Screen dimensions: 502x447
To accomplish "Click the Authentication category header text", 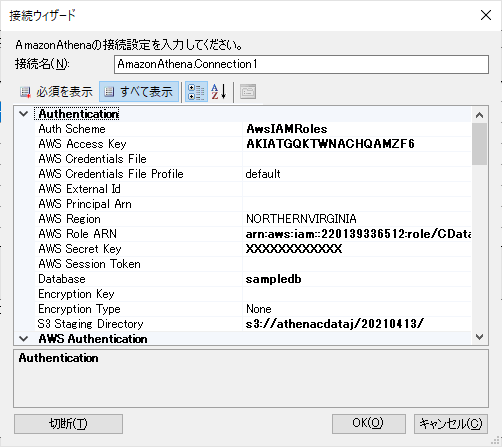I will [x=78, y=114].
